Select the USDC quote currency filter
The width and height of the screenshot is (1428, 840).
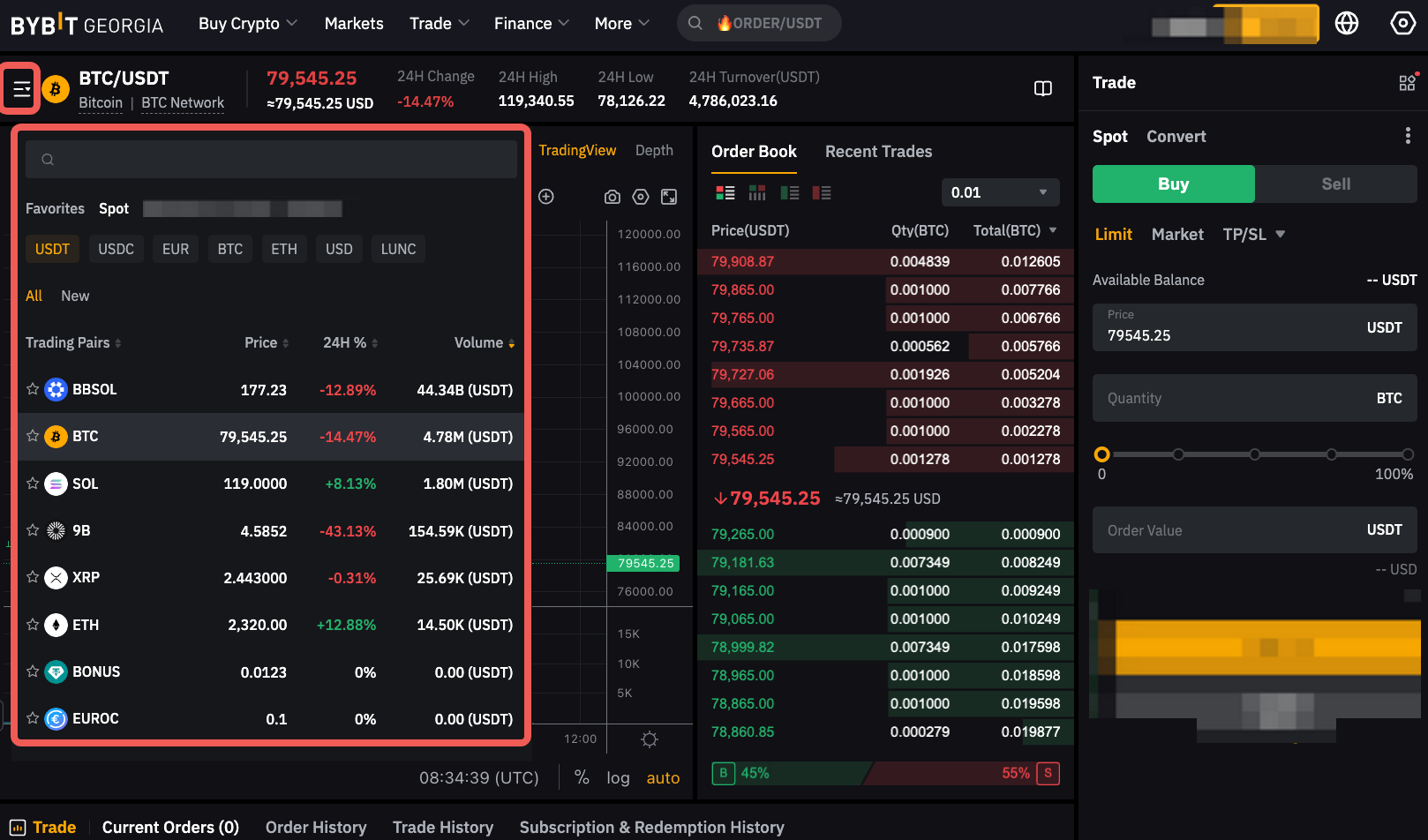(x=116, y=249)
